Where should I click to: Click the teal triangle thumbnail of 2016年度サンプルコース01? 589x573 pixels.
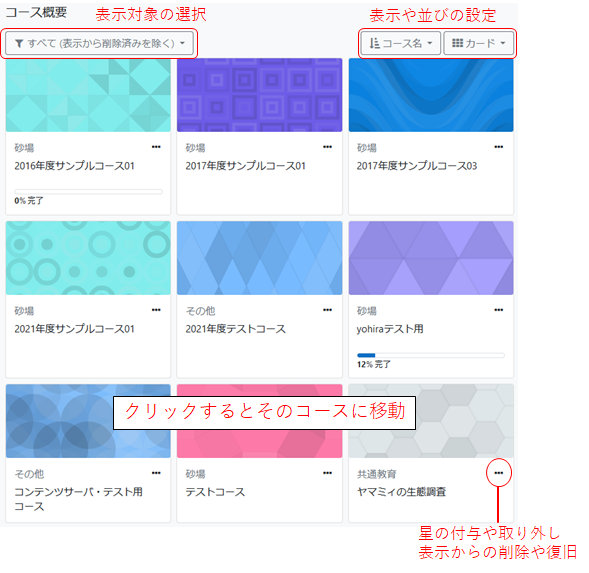pyautogui.click(x=88, y=95)
